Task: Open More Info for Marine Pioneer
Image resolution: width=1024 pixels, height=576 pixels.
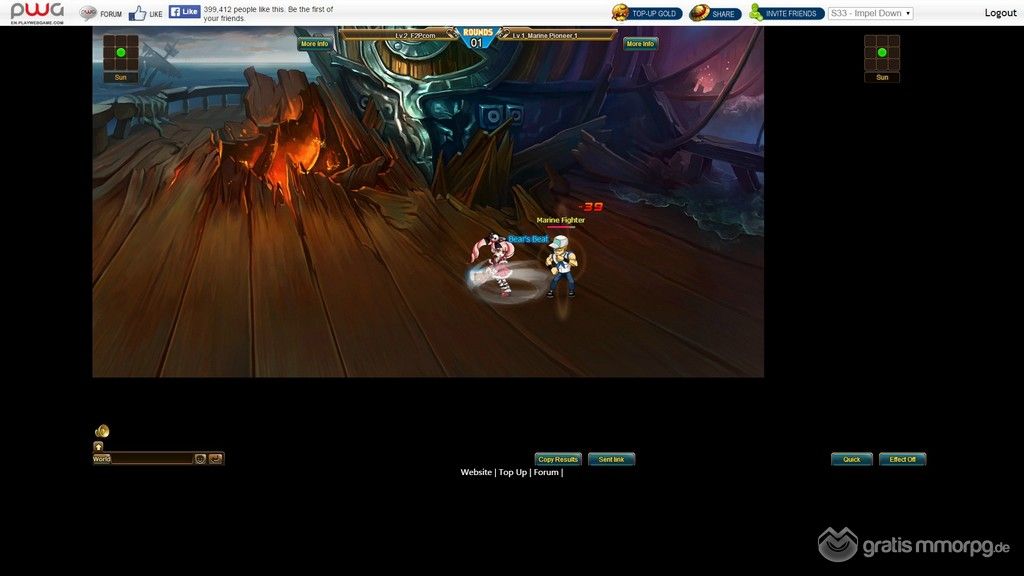Action: coord(640,44)
